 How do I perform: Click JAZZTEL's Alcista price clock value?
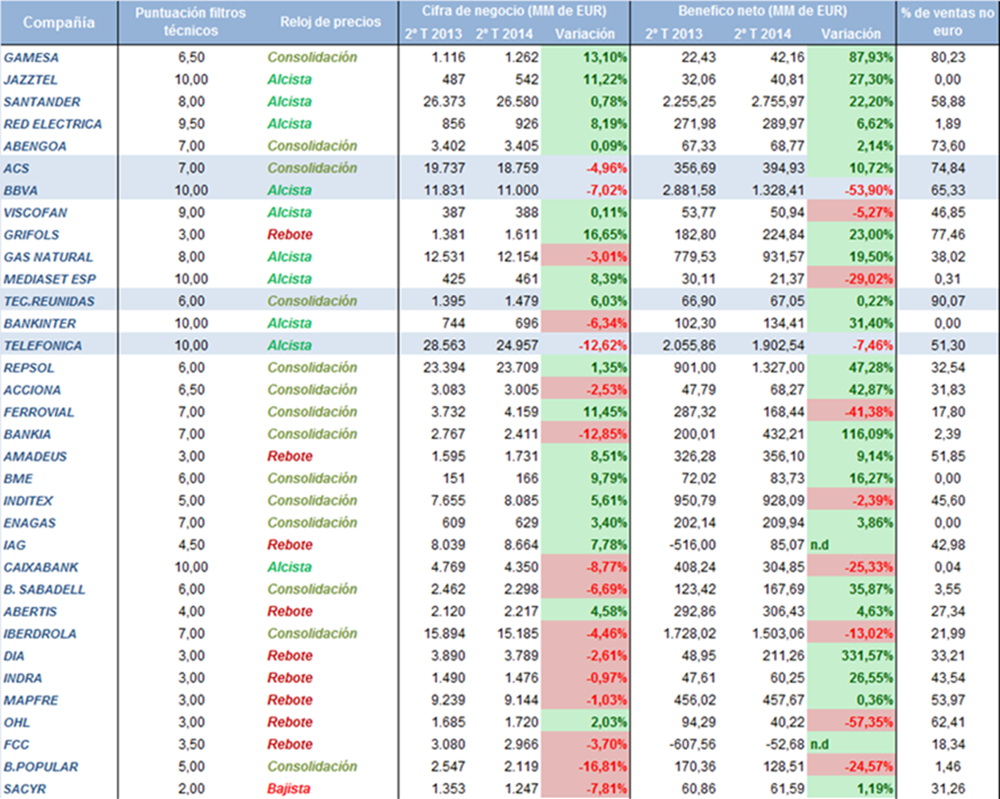290,80
